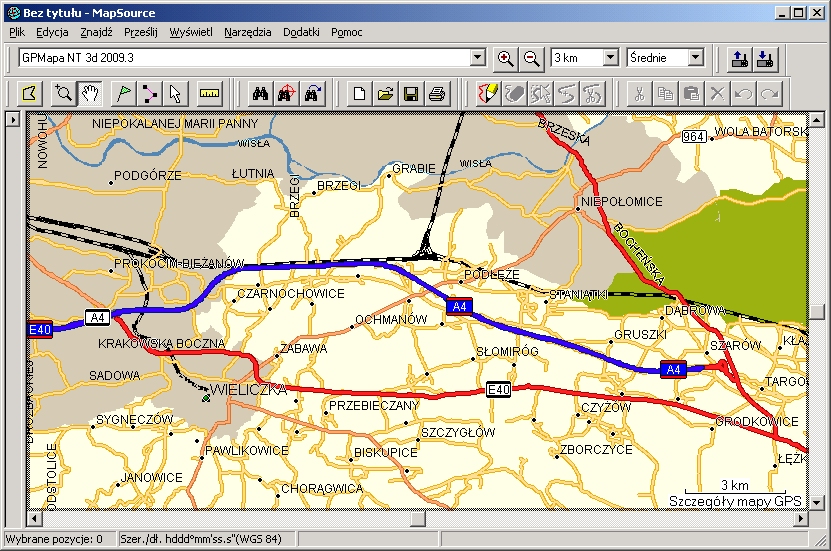Click the disabled Cut scissors icon
The width and height of the screenshot is (831, 551).
(x=639, y=94)
